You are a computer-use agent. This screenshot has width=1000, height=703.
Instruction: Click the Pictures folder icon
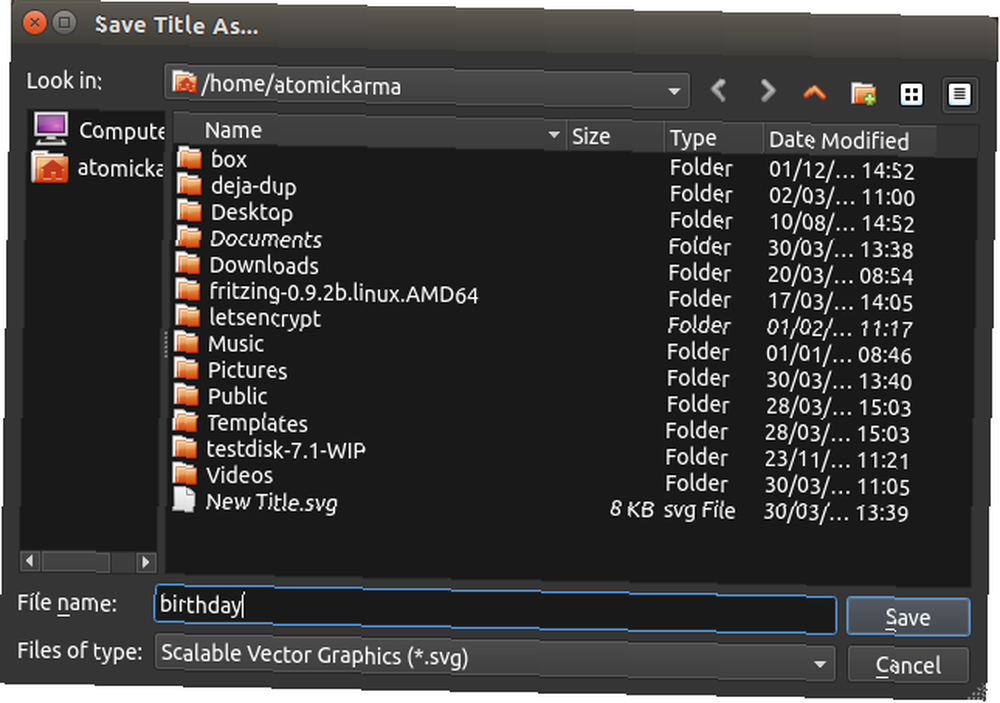pyautogui.click(x=187, y=368)
